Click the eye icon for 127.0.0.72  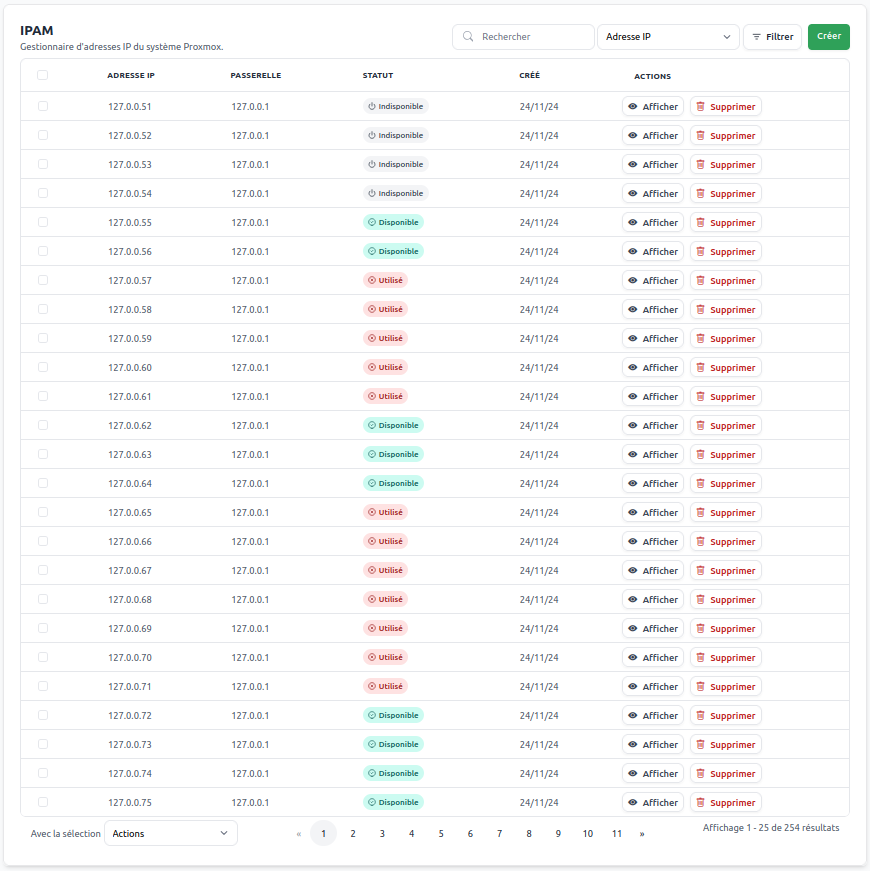(633, 716)
